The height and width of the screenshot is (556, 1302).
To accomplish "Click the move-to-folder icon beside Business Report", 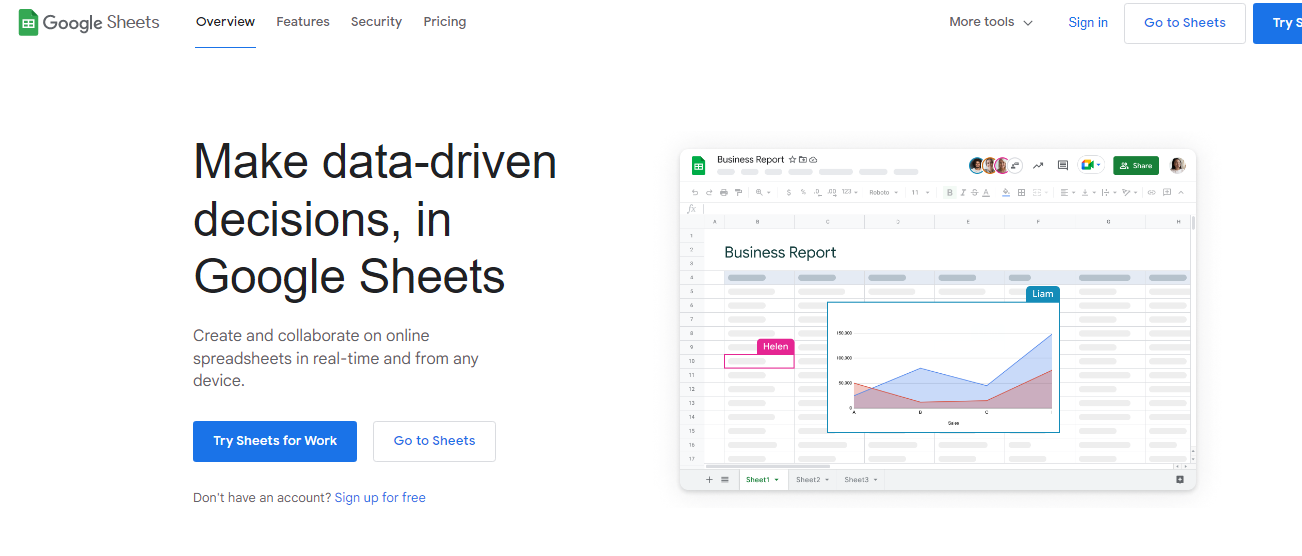I will tap(803, 160).
